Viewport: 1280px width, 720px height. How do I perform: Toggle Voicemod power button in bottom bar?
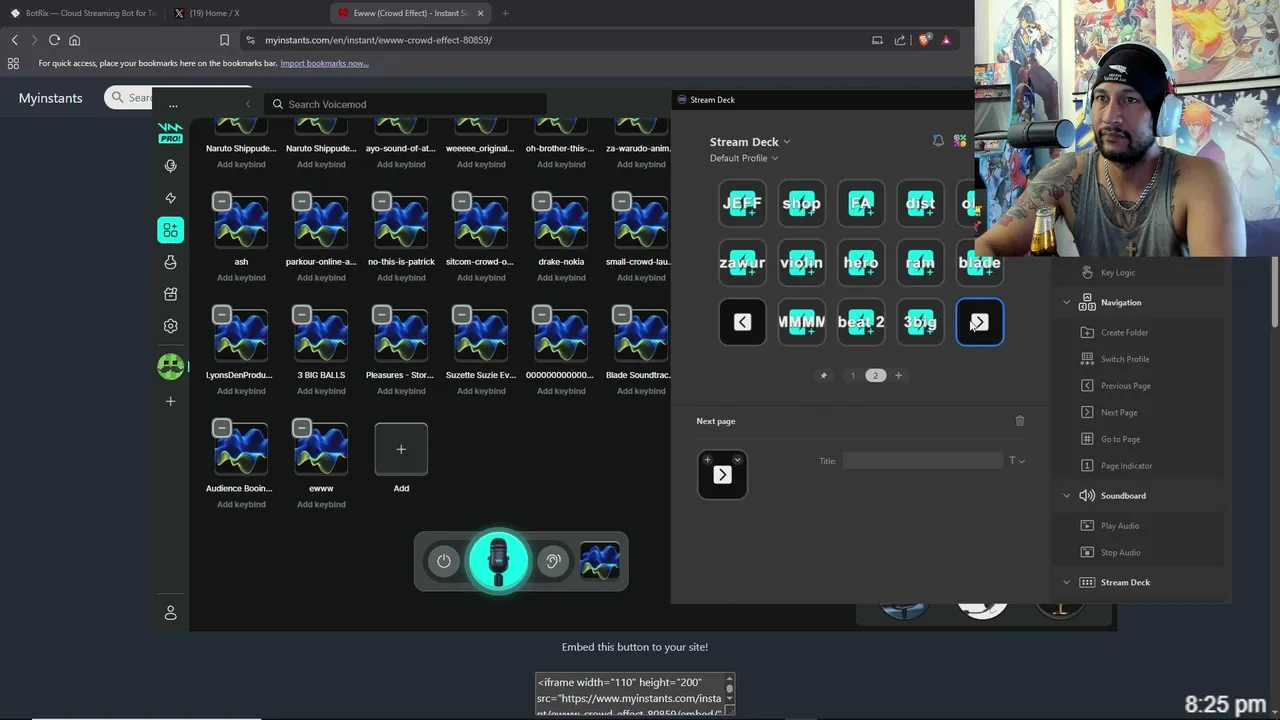tap(444, 561)
